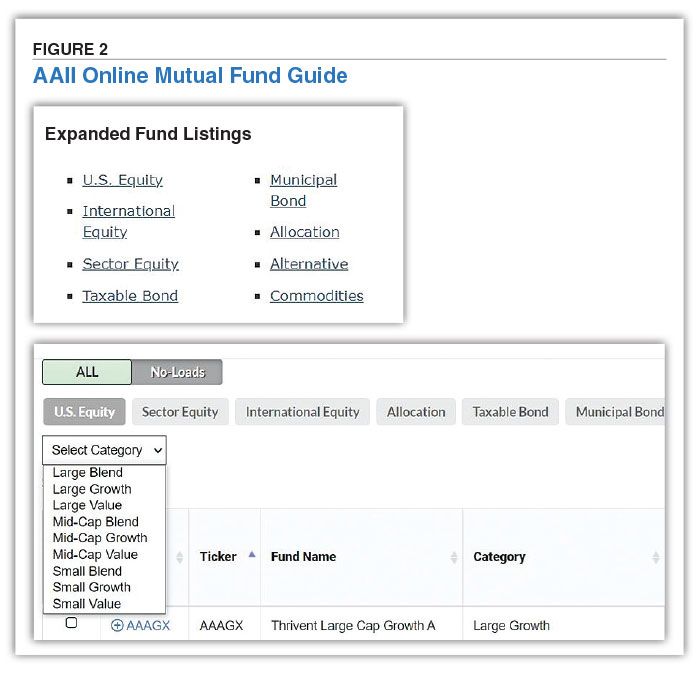Open the Taxable Bond listing link
Image resolution: width=700 pixels, height=674 pixels.
coord(130,296)
